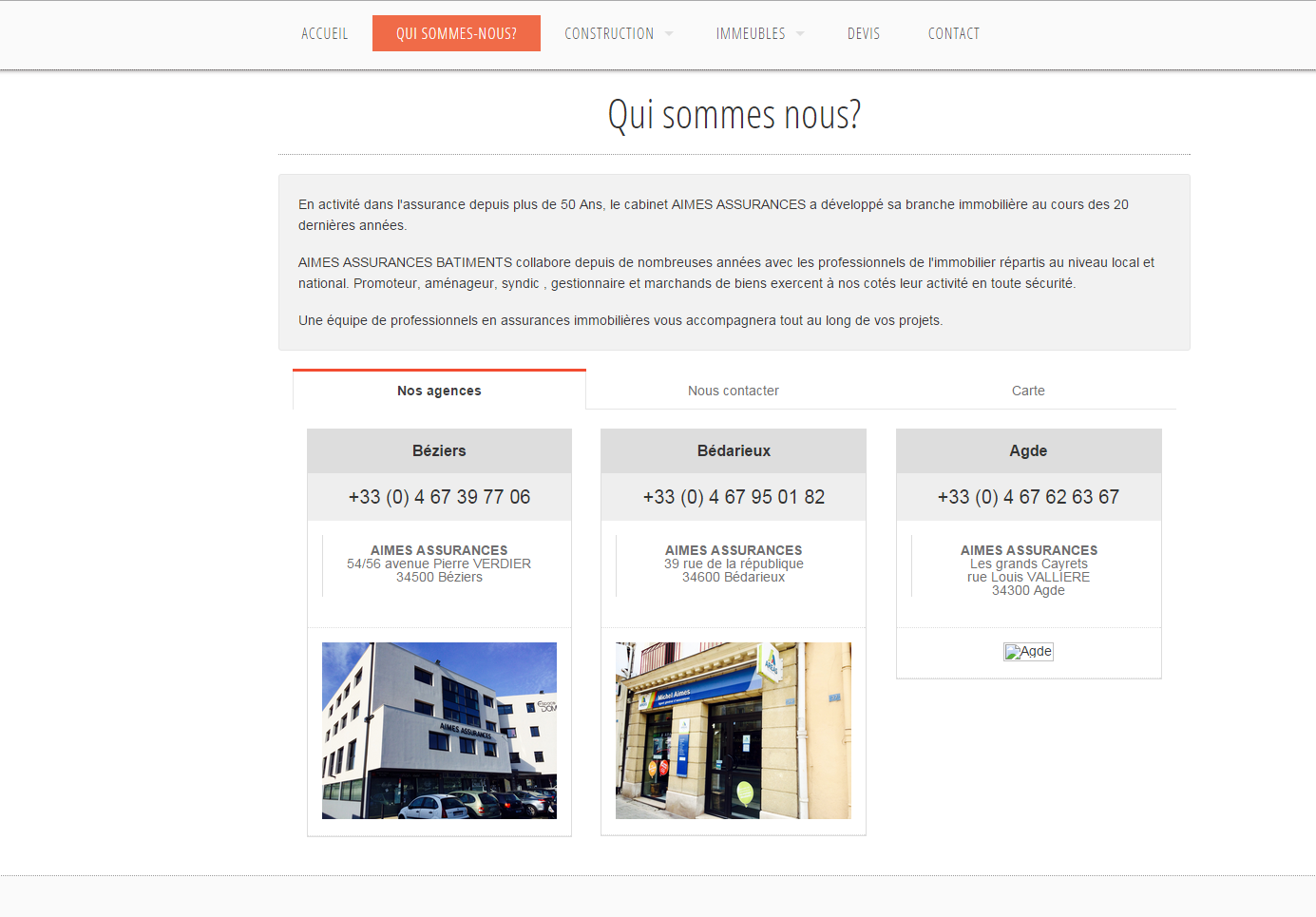1316x917 pixels.
Task: Click the paragraph starting En activité dans l'assurance
Action: click(714, 215)
